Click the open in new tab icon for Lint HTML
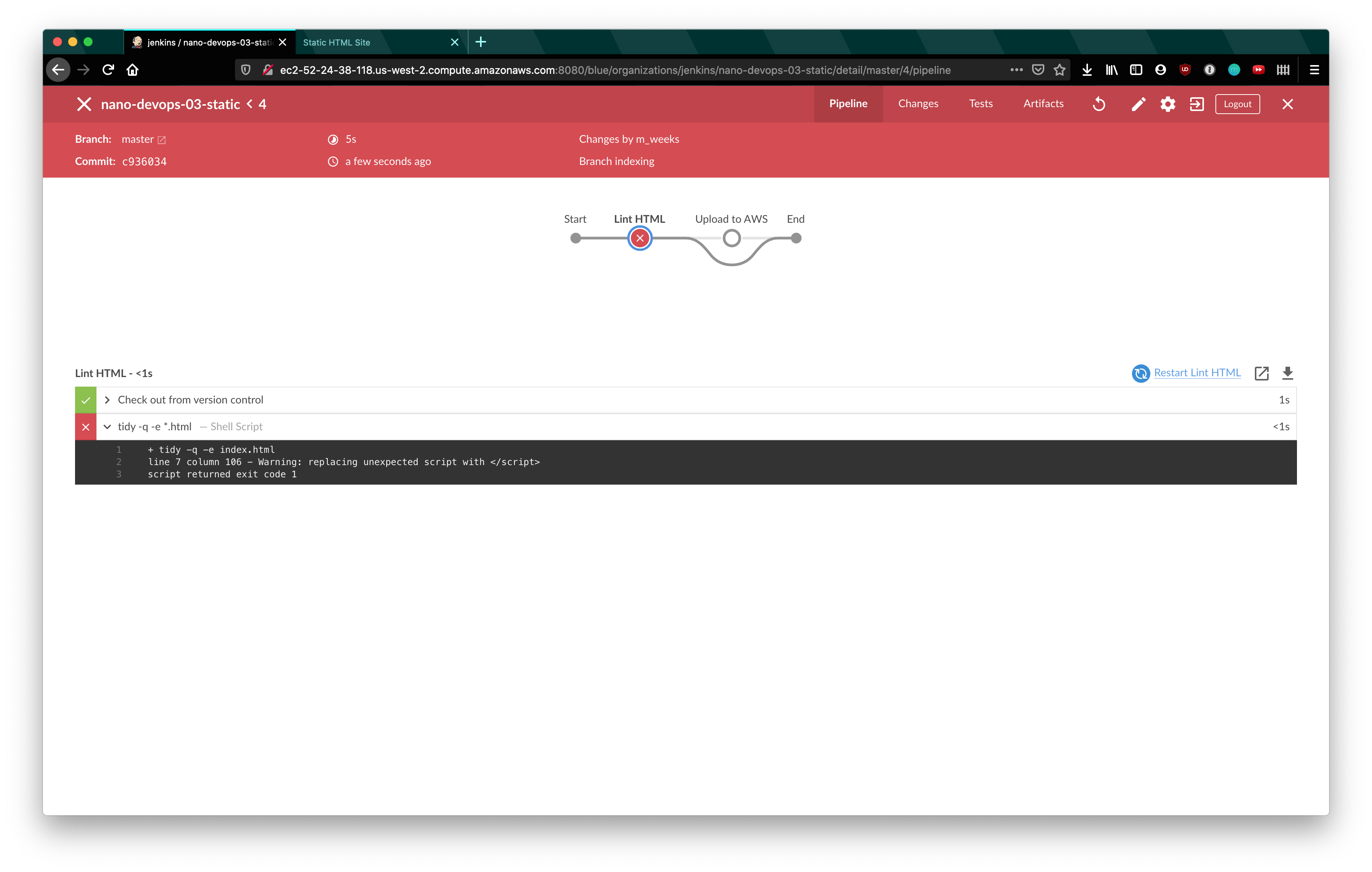Image resolution: width=1372 pixels, height=872 pixels. (x=1262, y=372)
